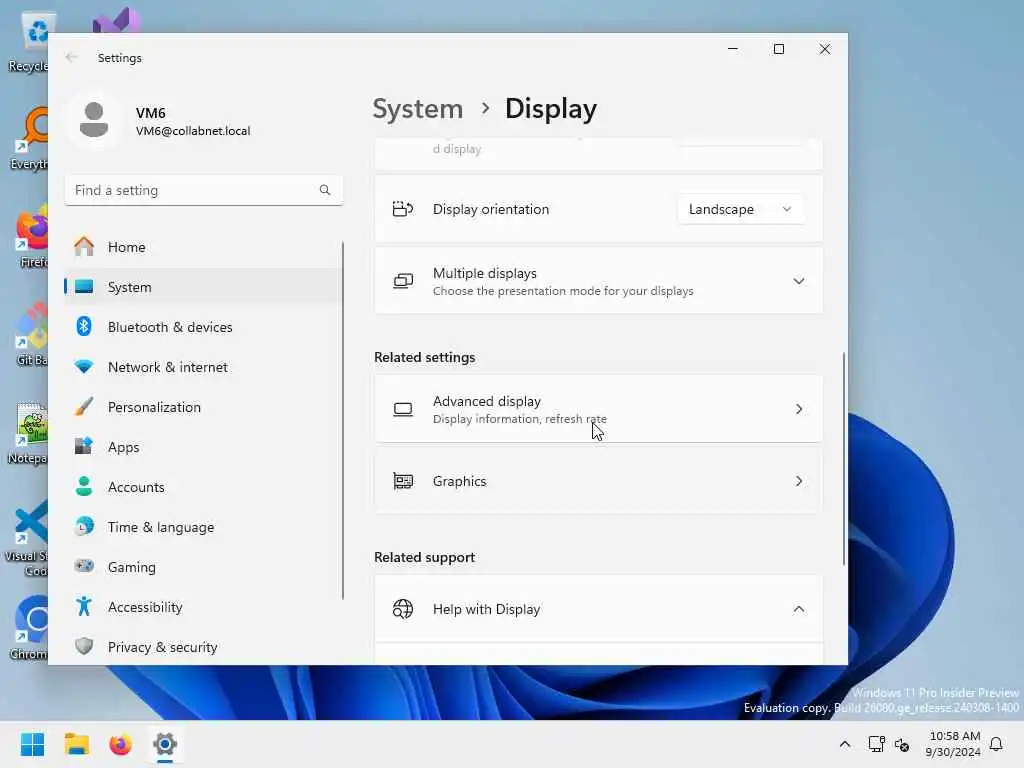Screen dimensions: 1024x768
Task: Open Apps settings
Action: pos(202,447)
